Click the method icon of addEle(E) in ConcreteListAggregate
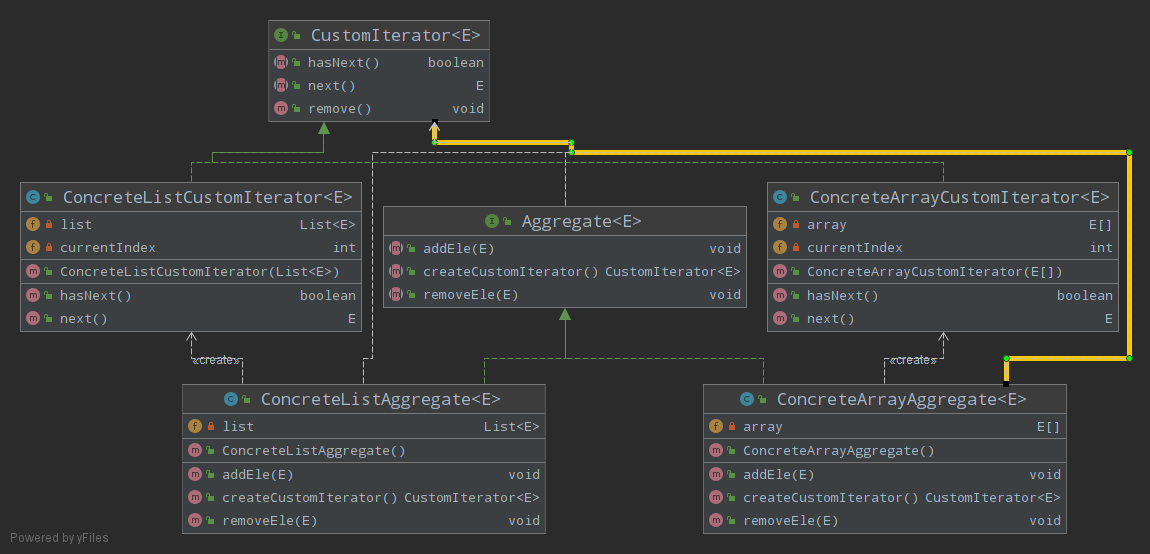This screenshot has width=1150, height=554. 194,475
